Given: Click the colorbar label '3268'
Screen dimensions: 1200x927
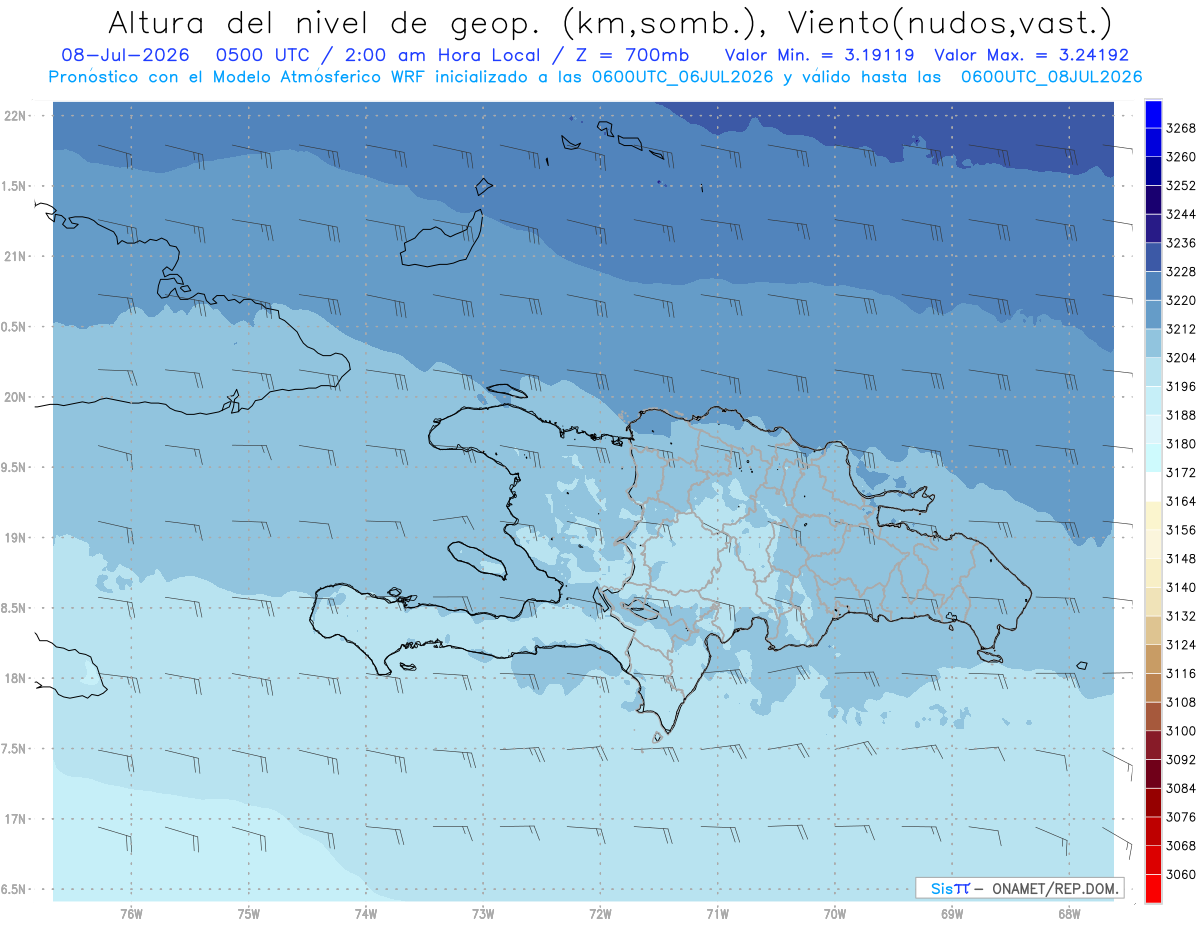Looking at the screenshot, I should pos(1181,127).
